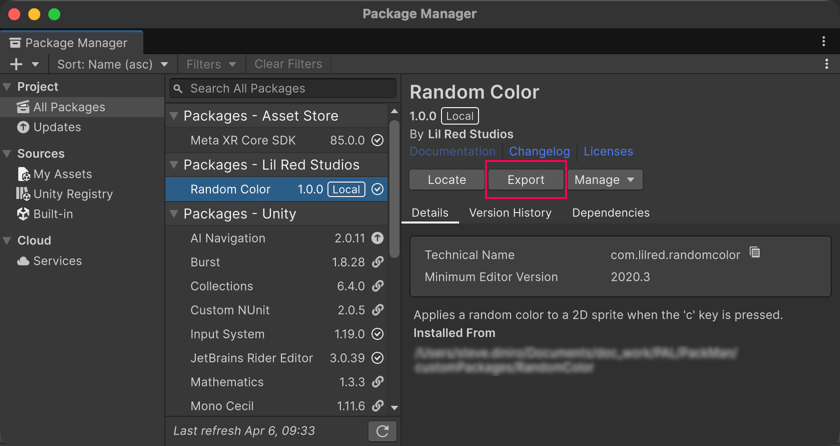Click the Input System installed checkmark icon
This screenshot has width=840, height=446.
pyautogui.click(x=378, y=334)
